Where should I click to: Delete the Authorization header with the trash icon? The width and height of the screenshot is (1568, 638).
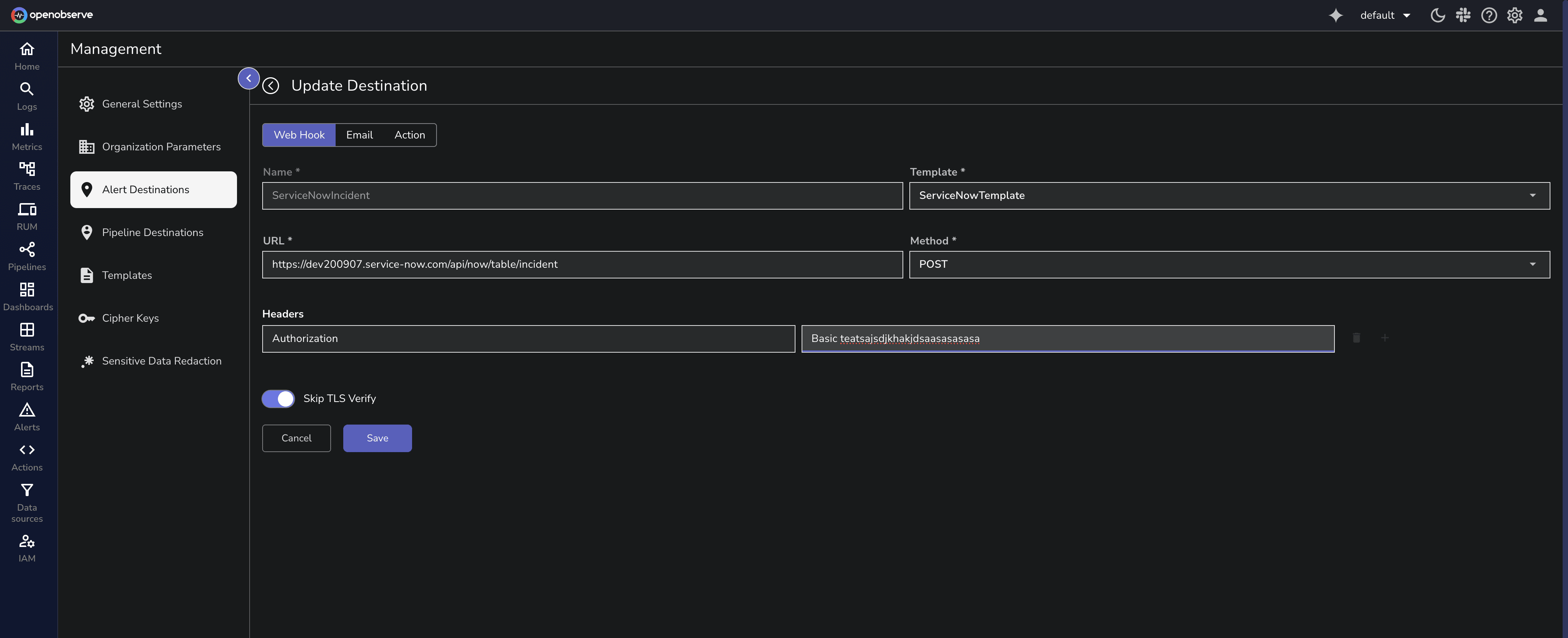point(1356,338)
